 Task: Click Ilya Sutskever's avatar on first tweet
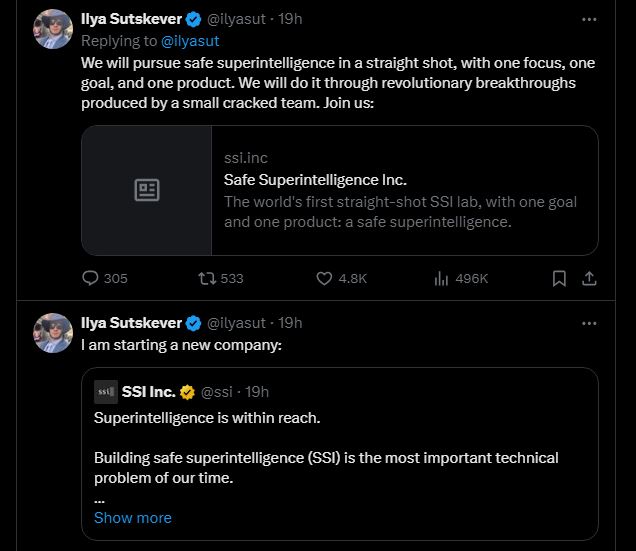(52, 28)
